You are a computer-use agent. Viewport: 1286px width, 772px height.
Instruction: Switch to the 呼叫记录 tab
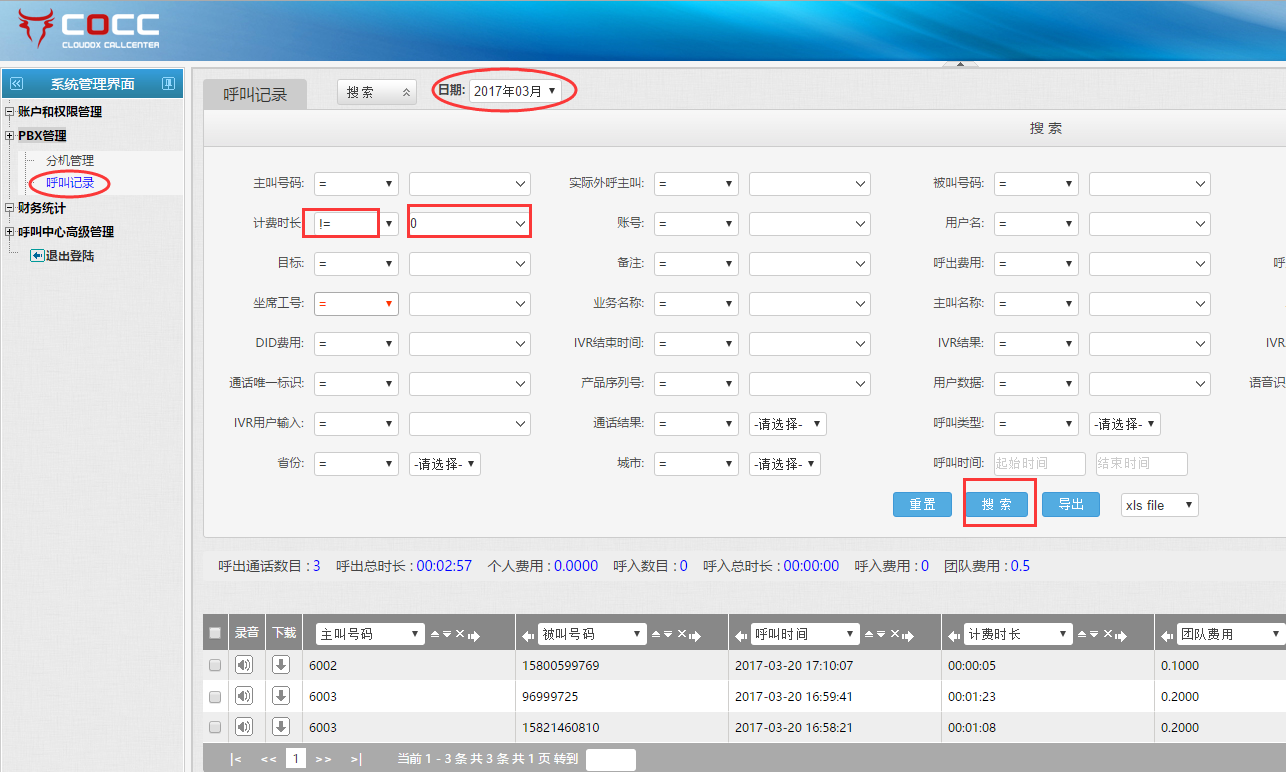255,95
